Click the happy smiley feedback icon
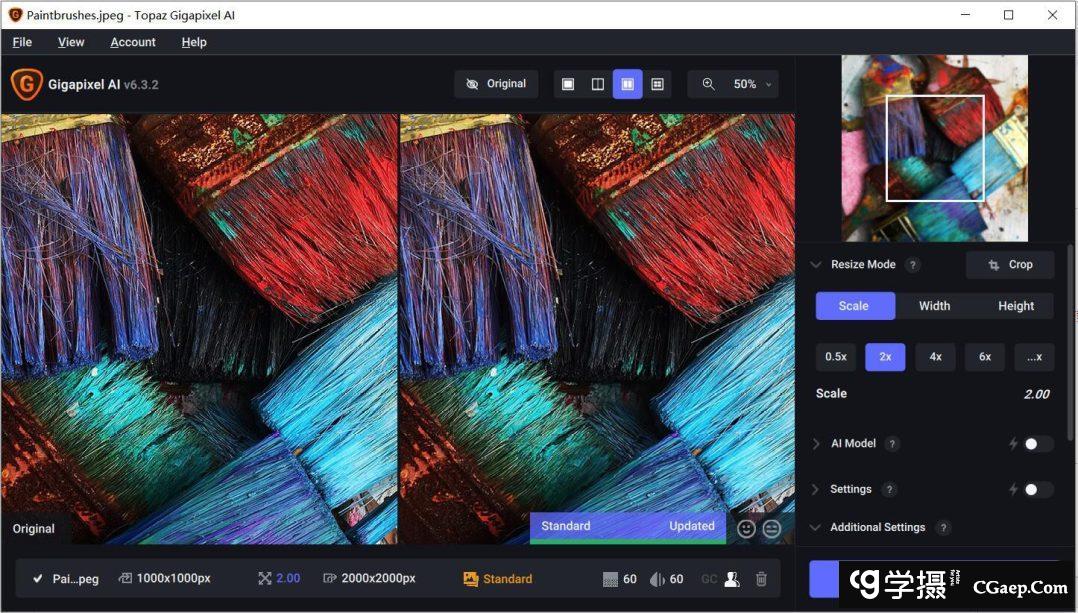The height and width of the screenshot is (613, 1078). point(746,529)
